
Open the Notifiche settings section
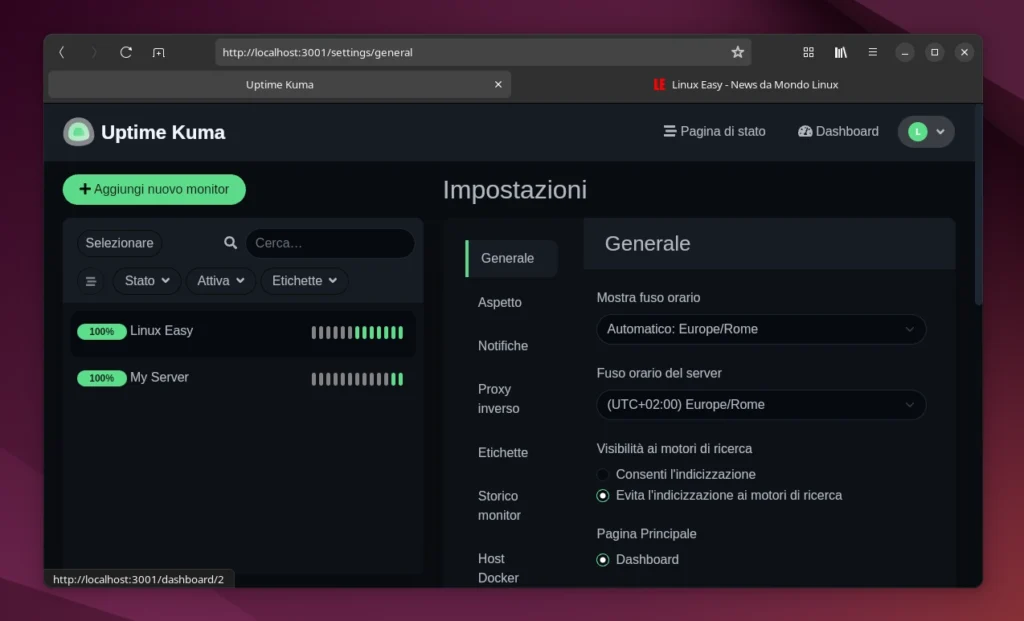501,345
